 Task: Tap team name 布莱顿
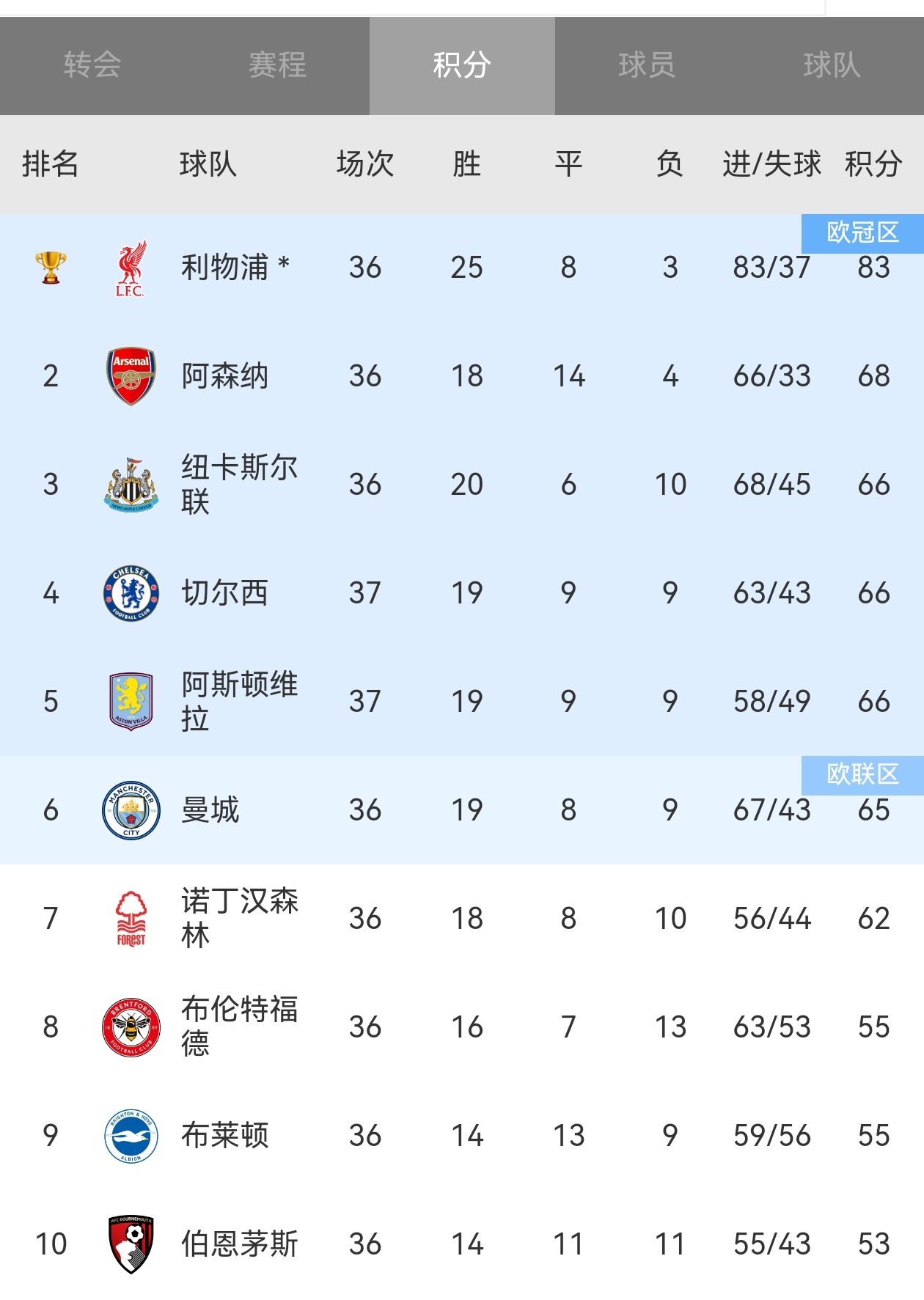click(225, 1136)
